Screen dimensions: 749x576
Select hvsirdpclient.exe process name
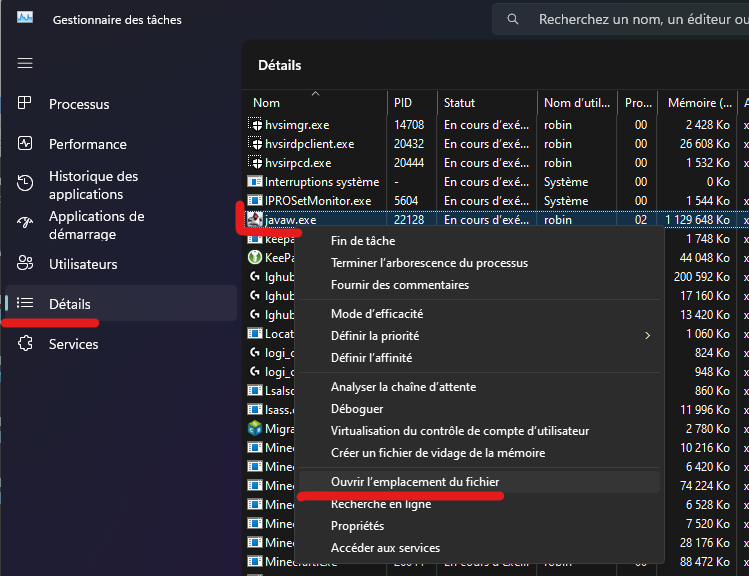pyautogui.click(x=310, y=144)
